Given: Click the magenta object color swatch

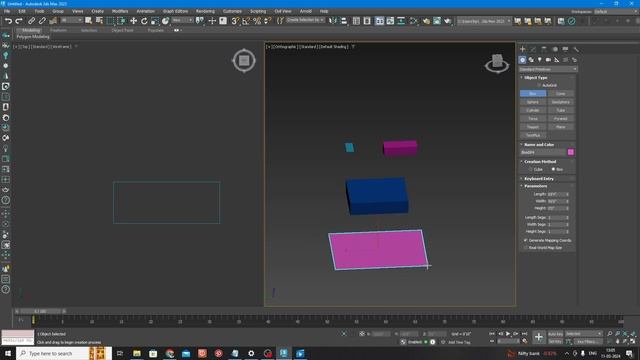Looking at the screenshot, I should (x=571, y=152).
